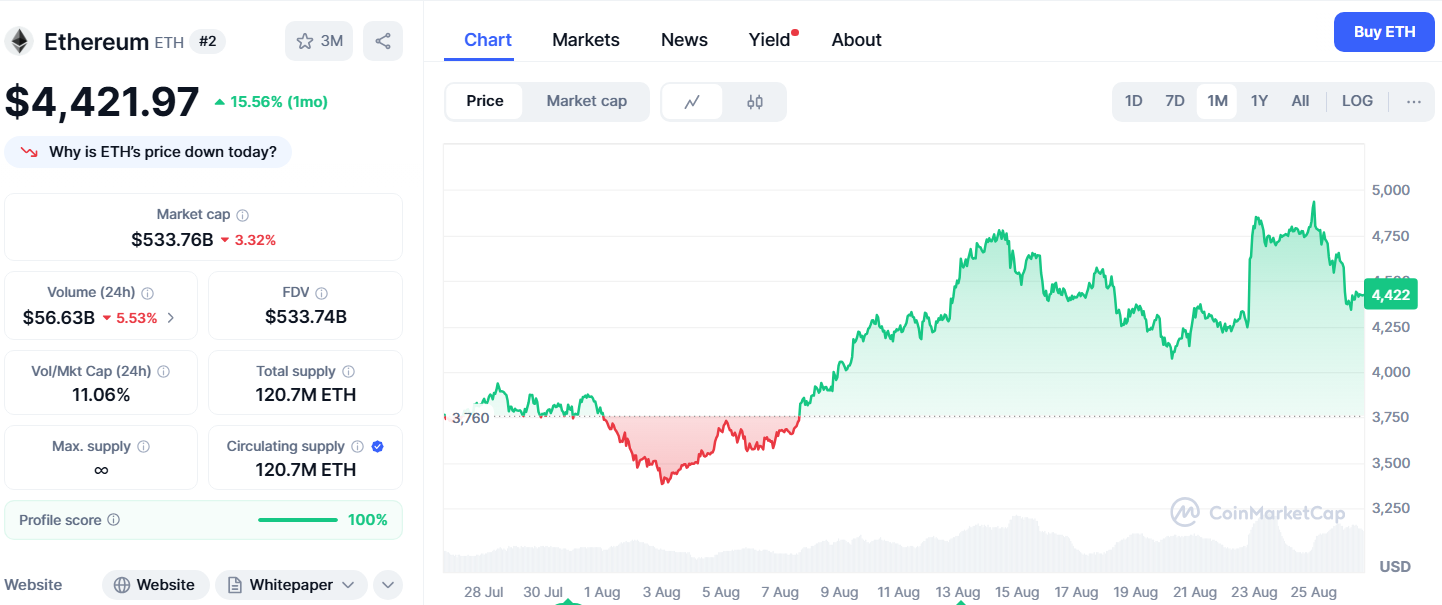Open the Market cap info tooltip
Screen dimensions: 1442x605
click(243, 214)
